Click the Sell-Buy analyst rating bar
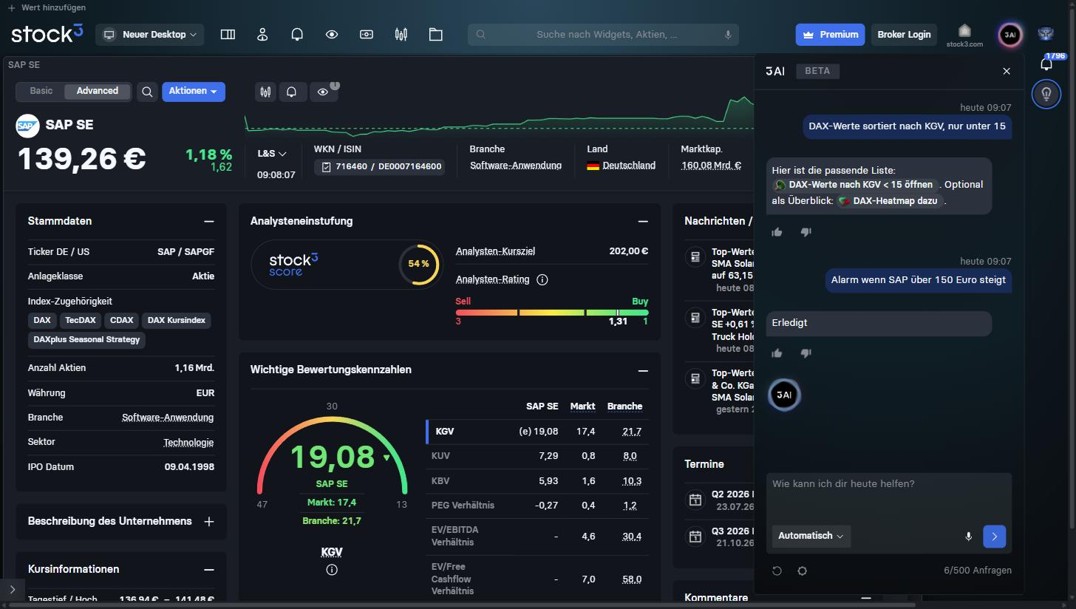The height and width of the screenshot is (609, 1076). coord(552,312)
